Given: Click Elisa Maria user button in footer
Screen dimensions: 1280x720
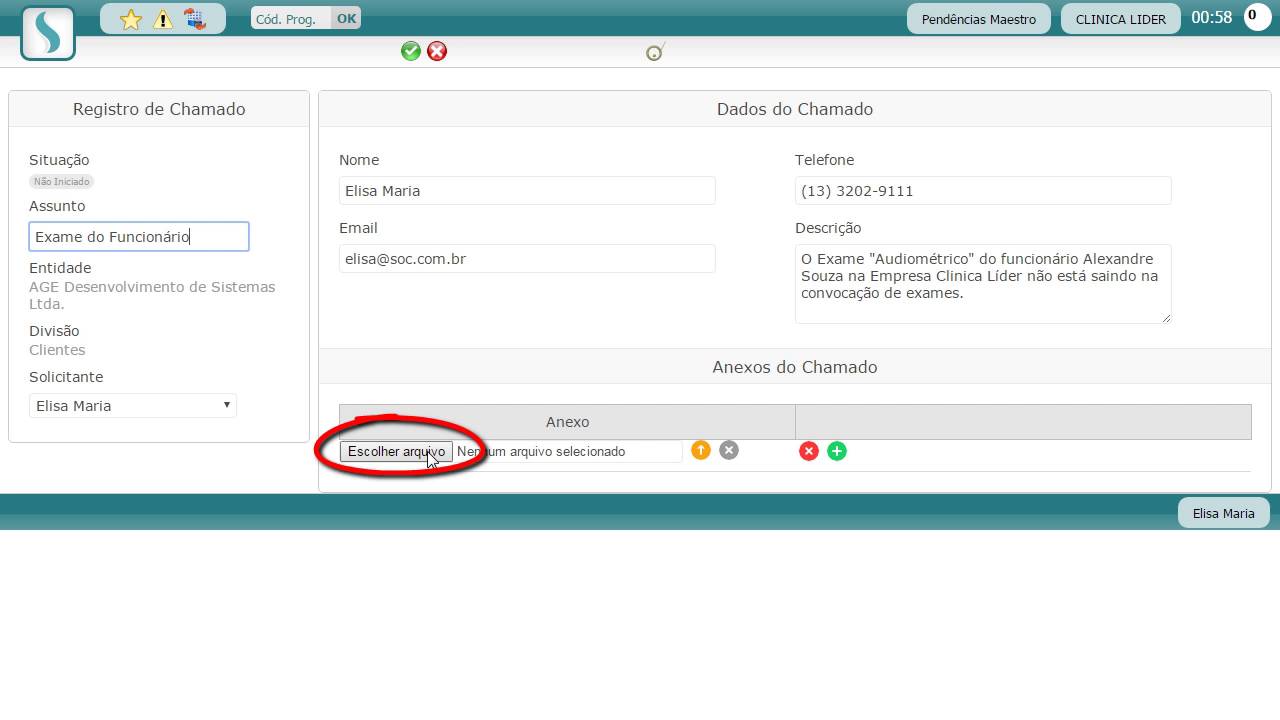Looking at the screenshot, I should (x=1224, y=513).
